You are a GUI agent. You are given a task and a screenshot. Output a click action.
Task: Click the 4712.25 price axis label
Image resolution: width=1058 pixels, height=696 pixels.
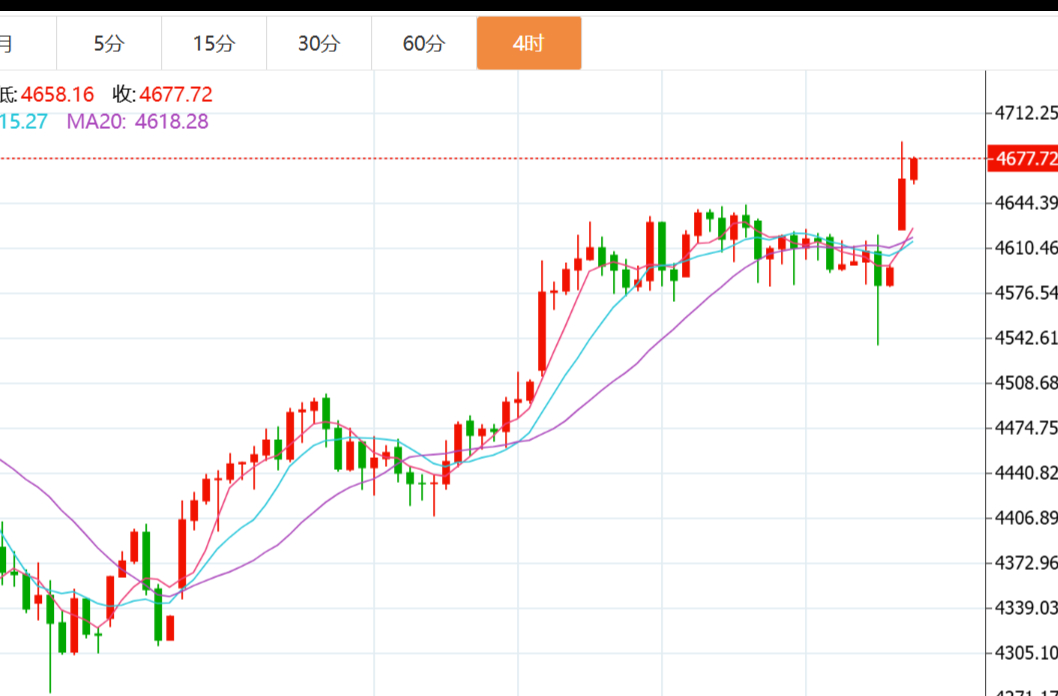click(x=1026, y=113)
